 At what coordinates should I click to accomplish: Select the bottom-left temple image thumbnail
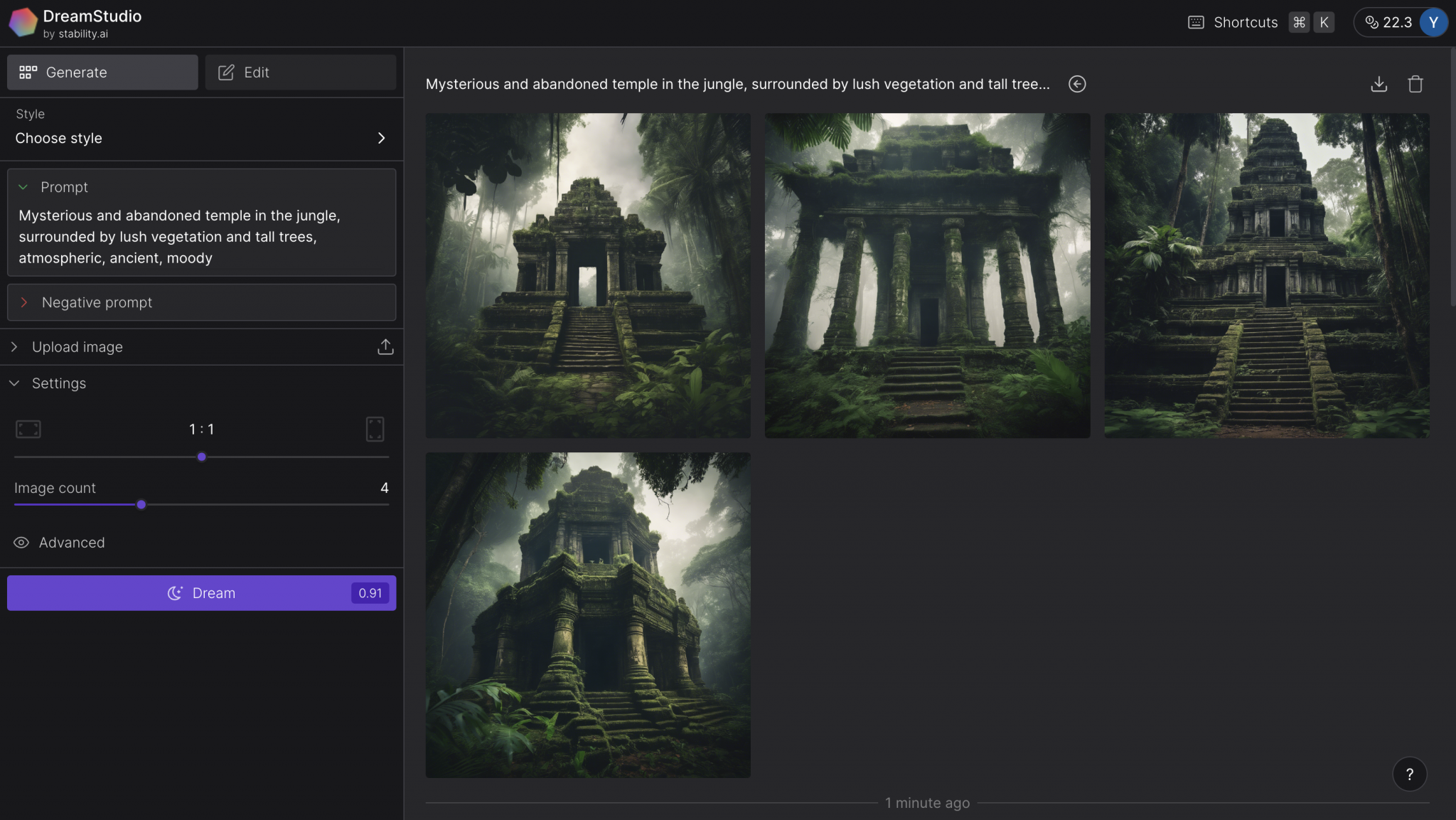coord(587,614)
